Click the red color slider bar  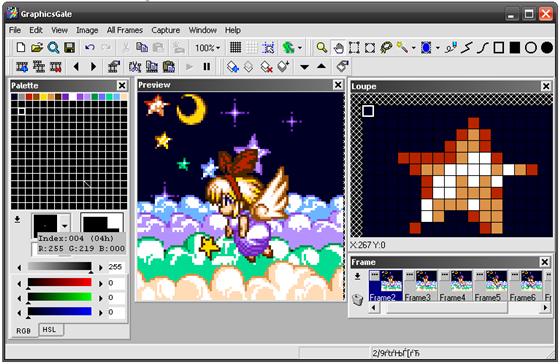[x=60, y=283]
